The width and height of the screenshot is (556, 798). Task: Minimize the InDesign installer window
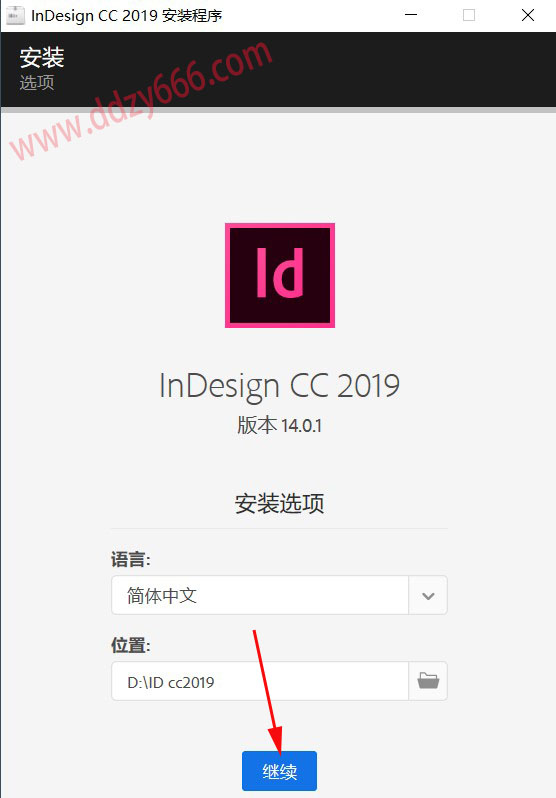(411, 15)
